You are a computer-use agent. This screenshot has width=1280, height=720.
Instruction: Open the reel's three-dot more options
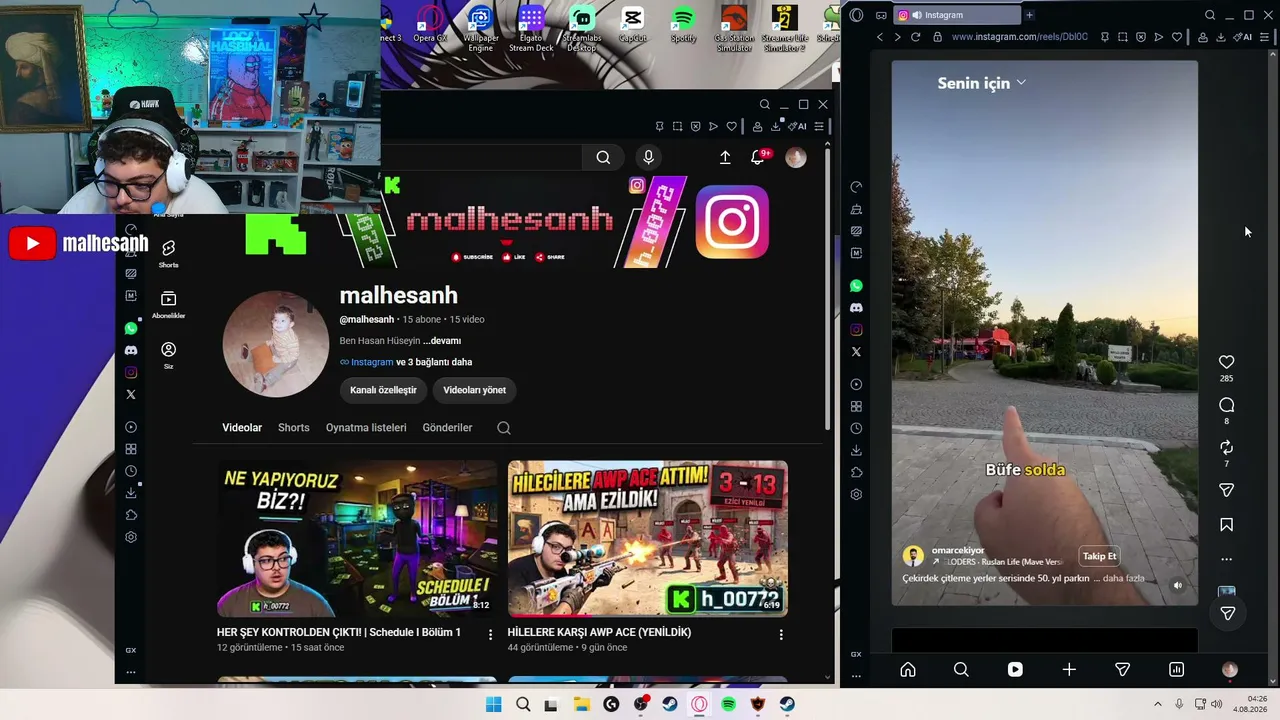coord(1226,559)
